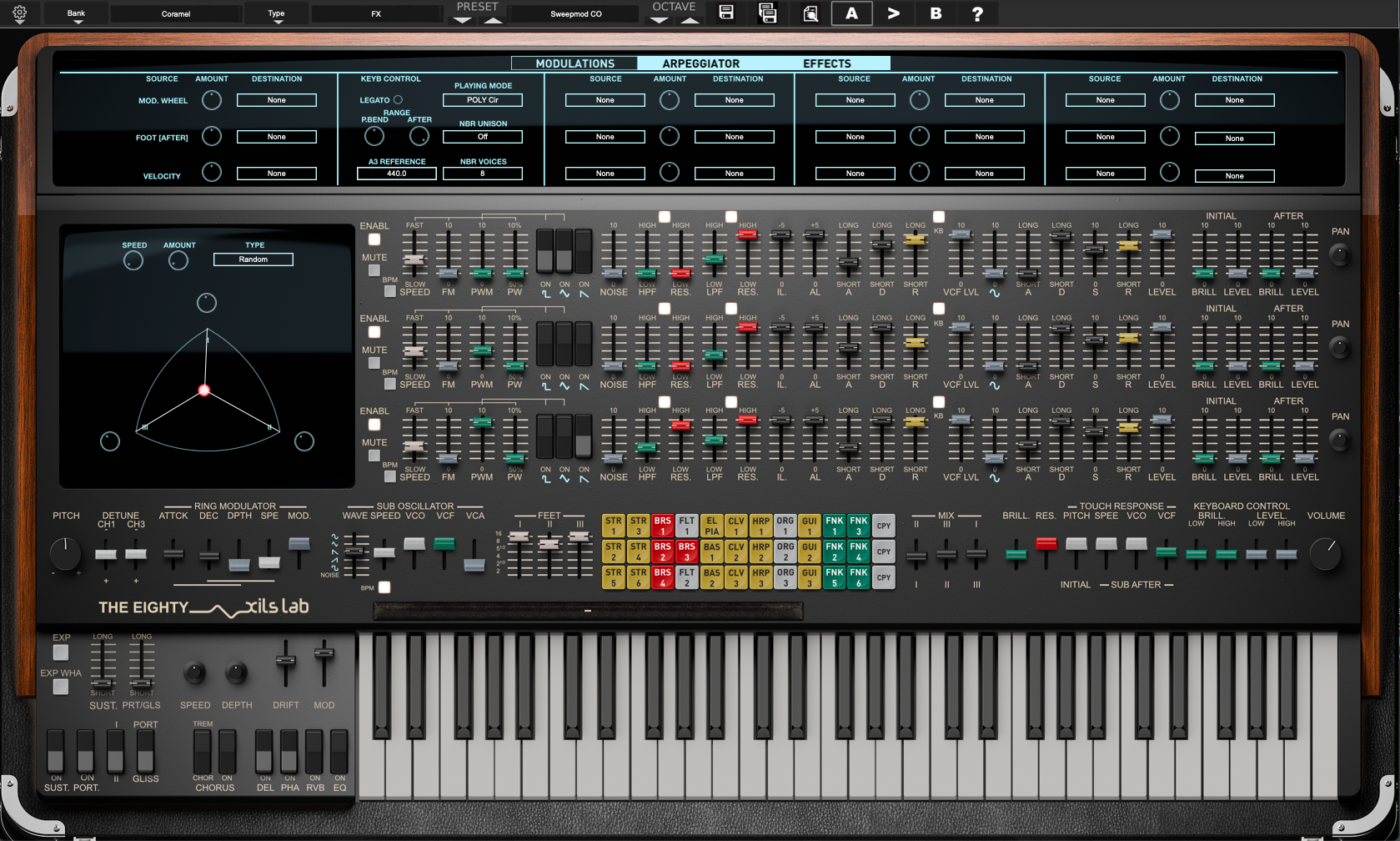The image size is (1400, 841).
Task: Select the FNK 6 preset button
Action: coord(858,577)
